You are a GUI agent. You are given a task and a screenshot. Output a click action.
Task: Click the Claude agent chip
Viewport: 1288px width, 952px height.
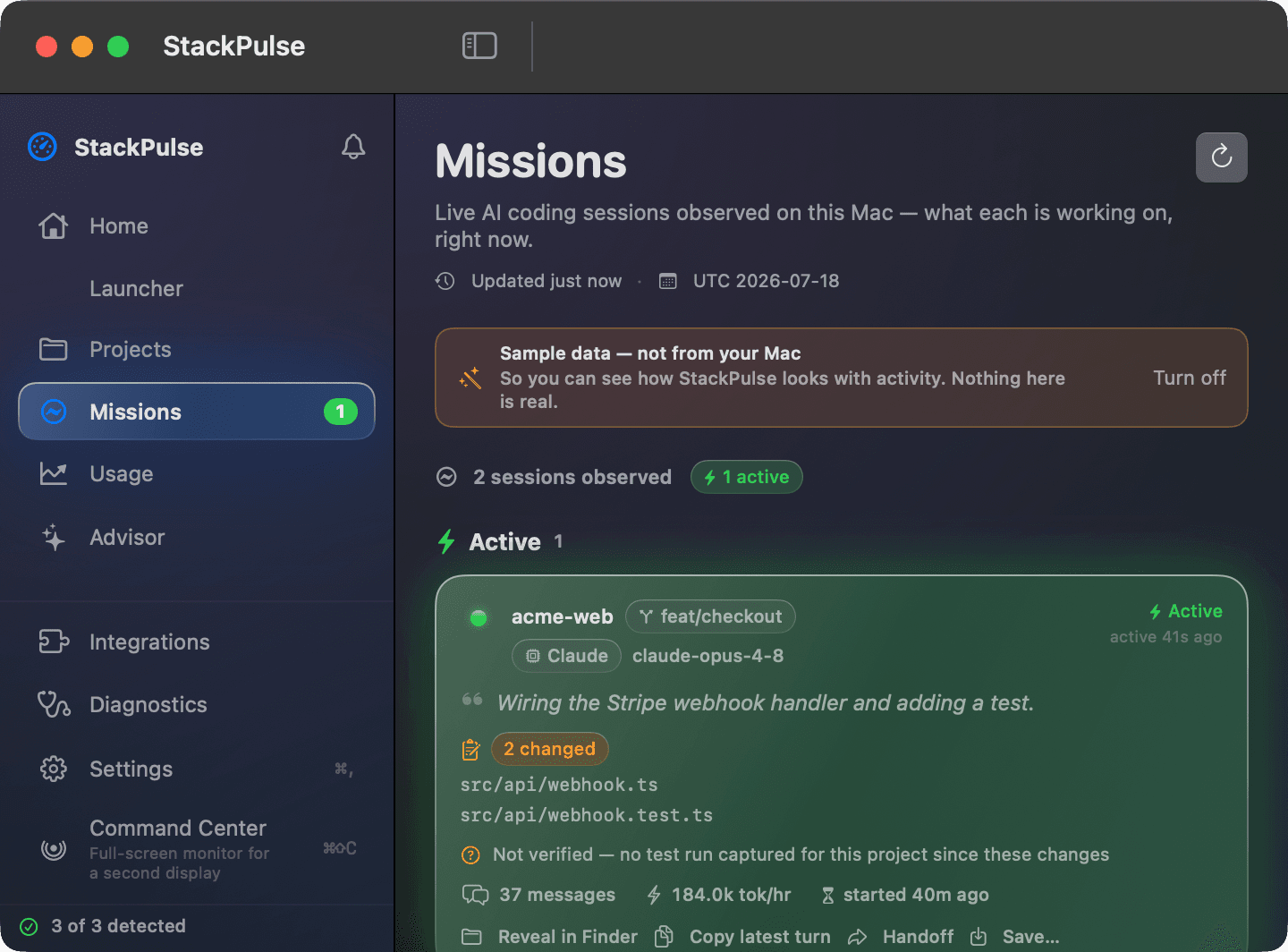pyautogui.click(x=566, y=656)
